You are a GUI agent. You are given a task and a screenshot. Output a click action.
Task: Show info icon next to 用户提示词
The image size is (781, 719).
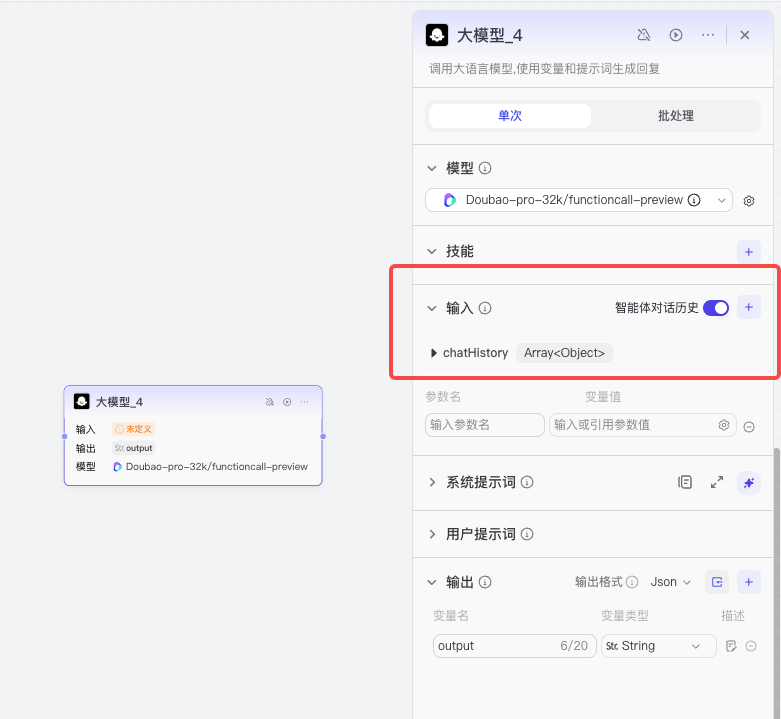point(526,534)
